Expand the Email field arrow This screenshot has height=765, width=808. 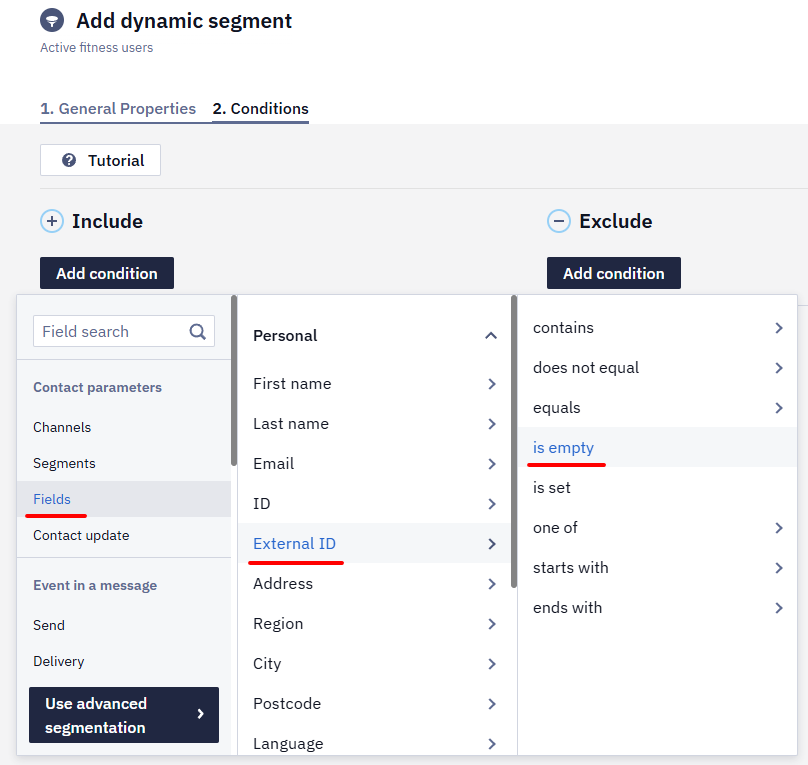[x=492, y=464]
